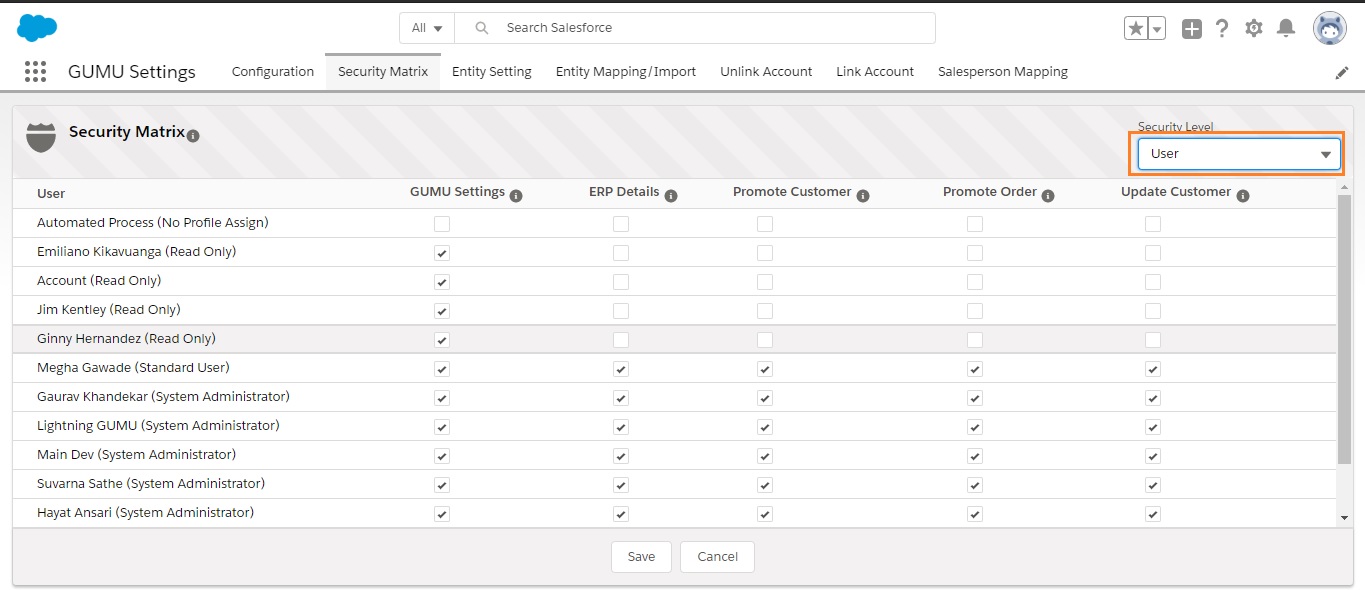This screenshot has height=590, width=1365.
Task: Open the notifications bell icon
Action: point(1286,29)
